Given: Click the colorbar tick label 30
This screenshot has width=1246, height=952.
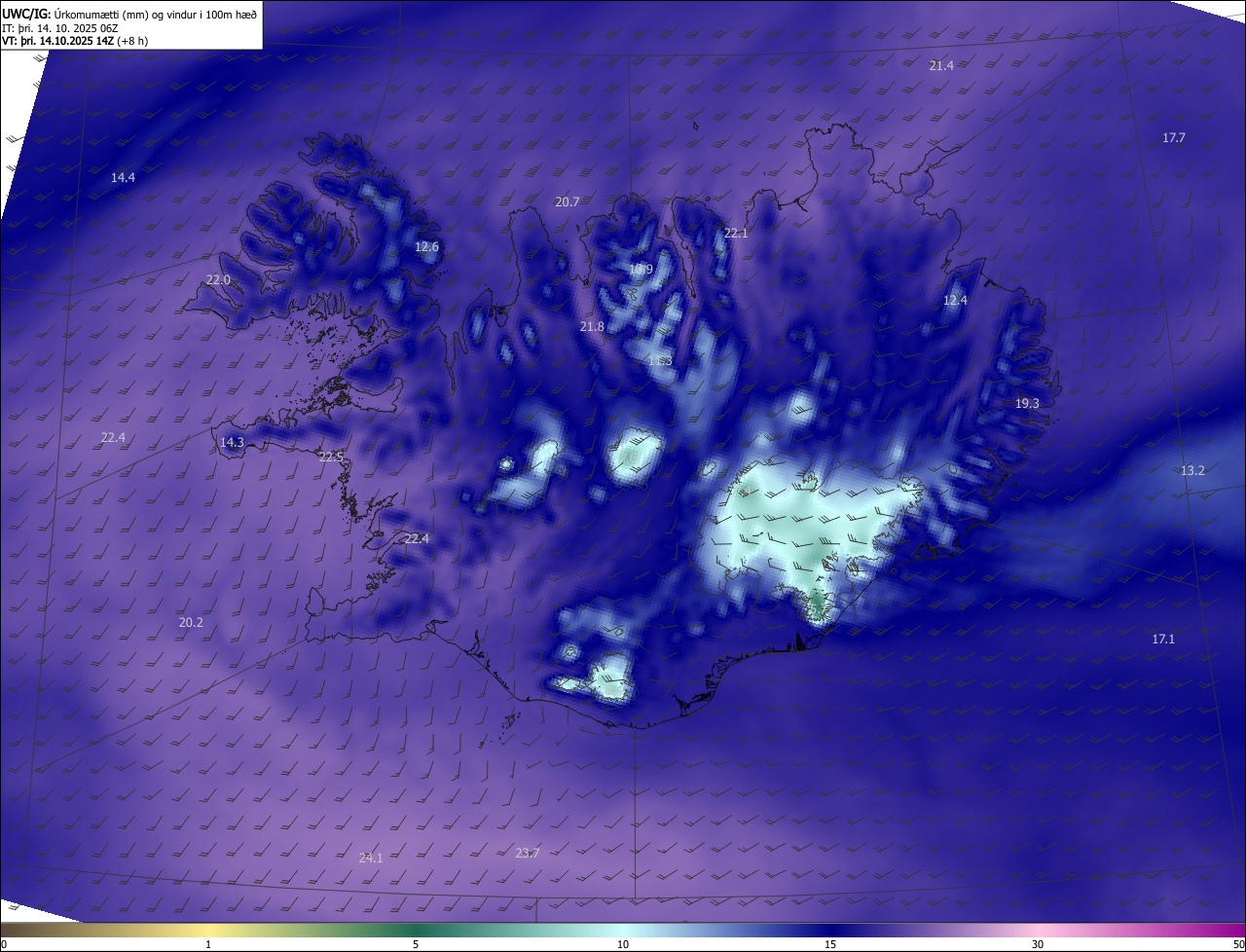Looking at the screenshot, I should pos(1038,944).
